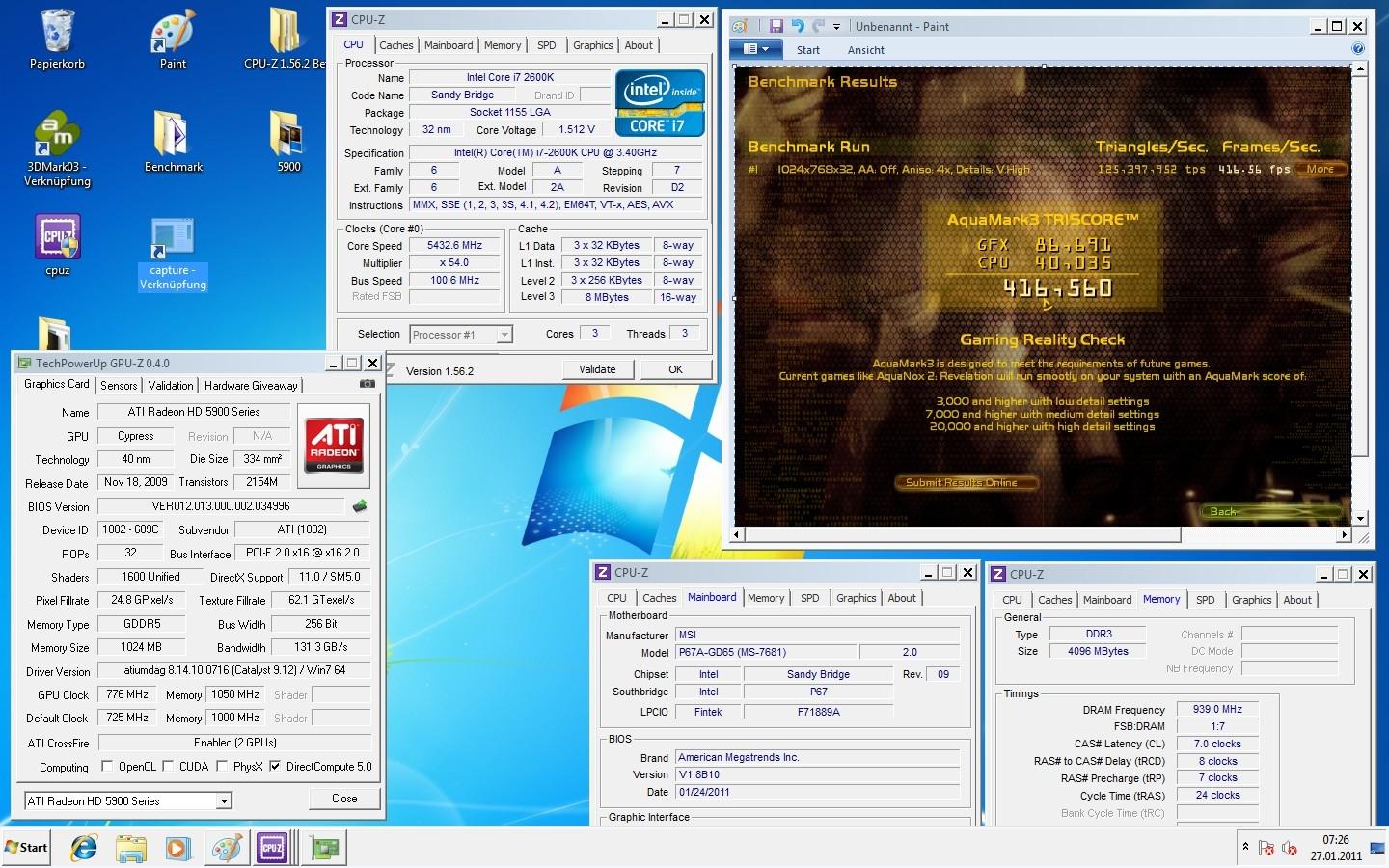Open the Benchmark folder on desktop
Screen dimensions: 1389x868
coord(174,141)
